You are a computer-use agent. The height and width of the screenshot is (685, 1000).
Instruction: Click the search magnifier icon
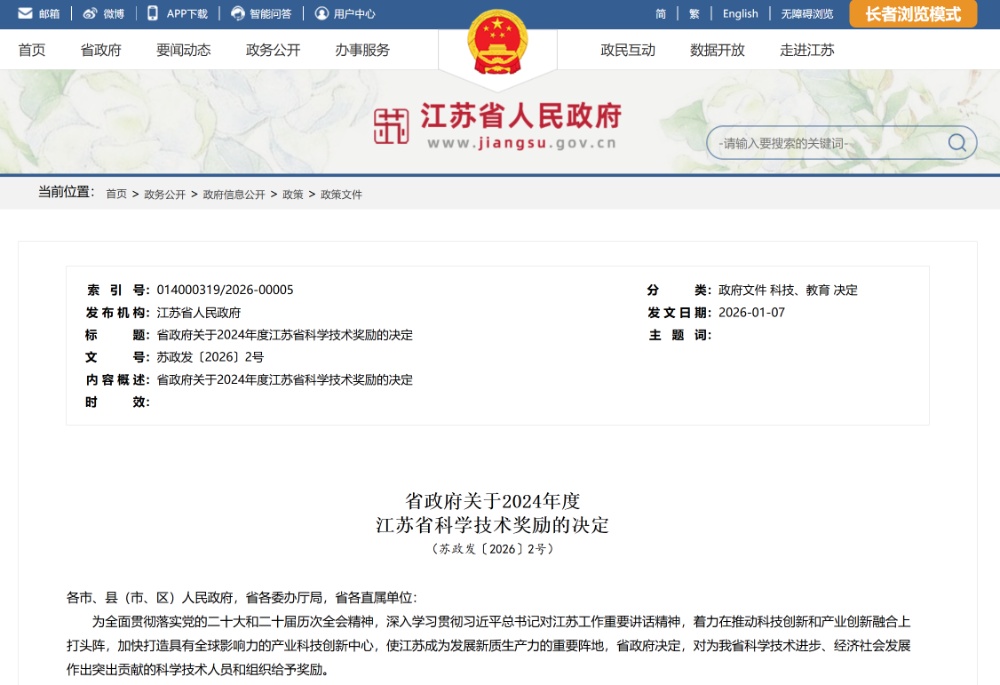[957, 143]
